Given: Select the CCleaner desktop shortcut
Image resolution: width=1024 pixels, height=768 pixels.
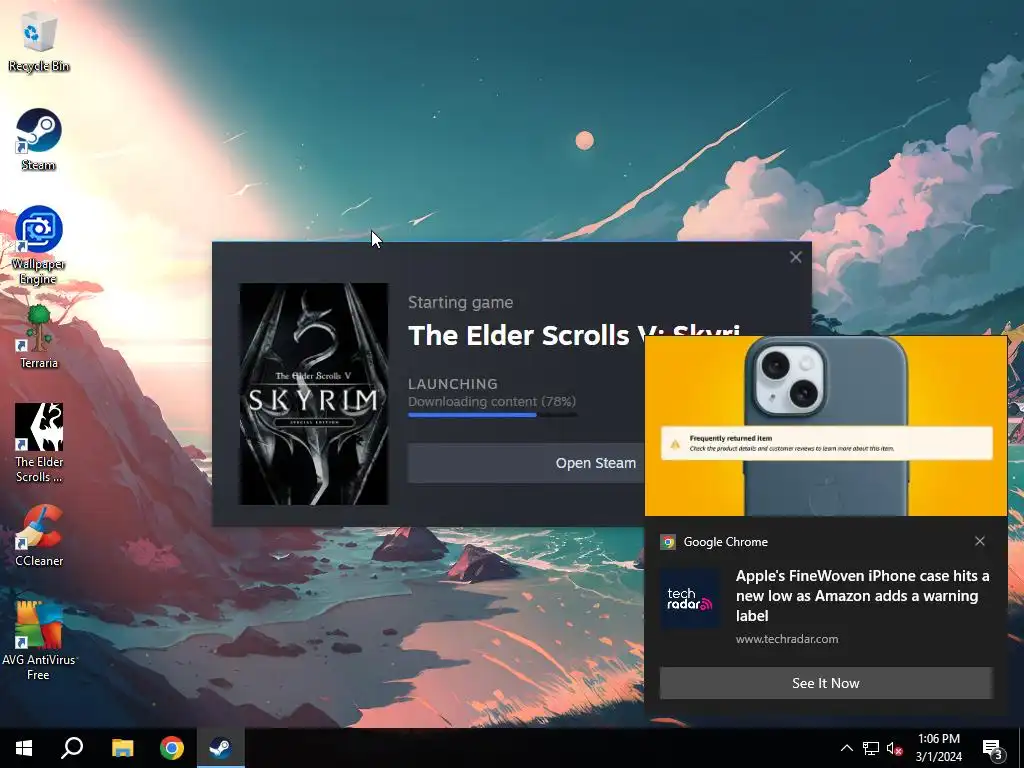Looking at the screenshot, I should (39, 536).
